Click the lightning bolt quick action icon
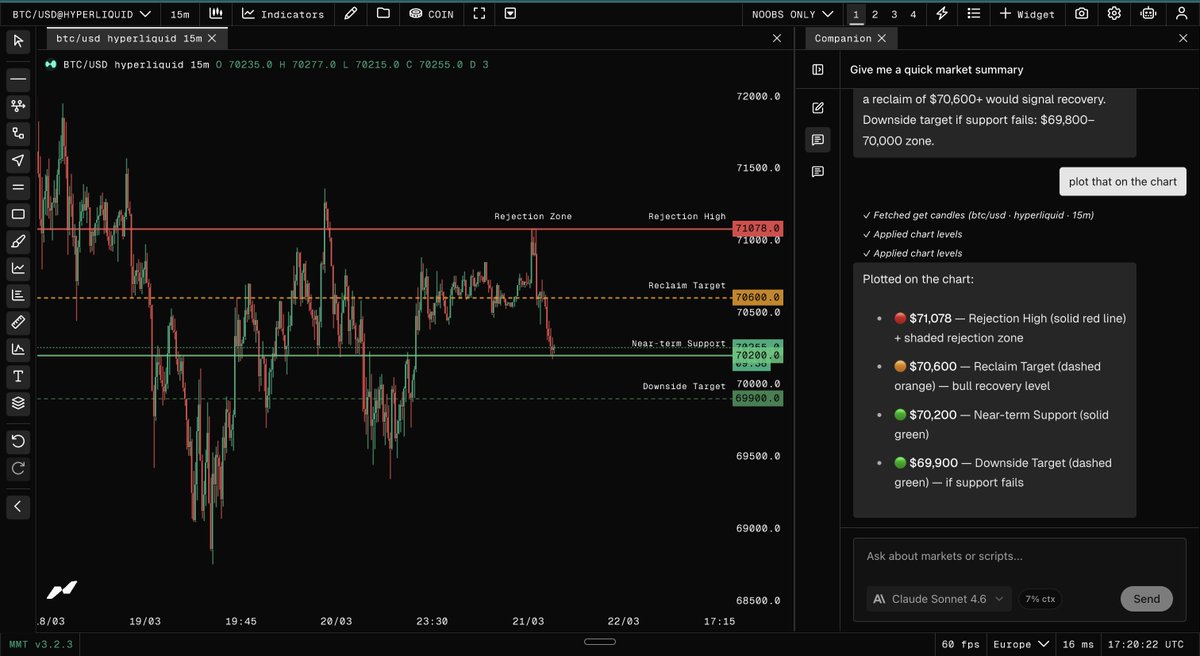1200x656 pixels. pos(942,14)
